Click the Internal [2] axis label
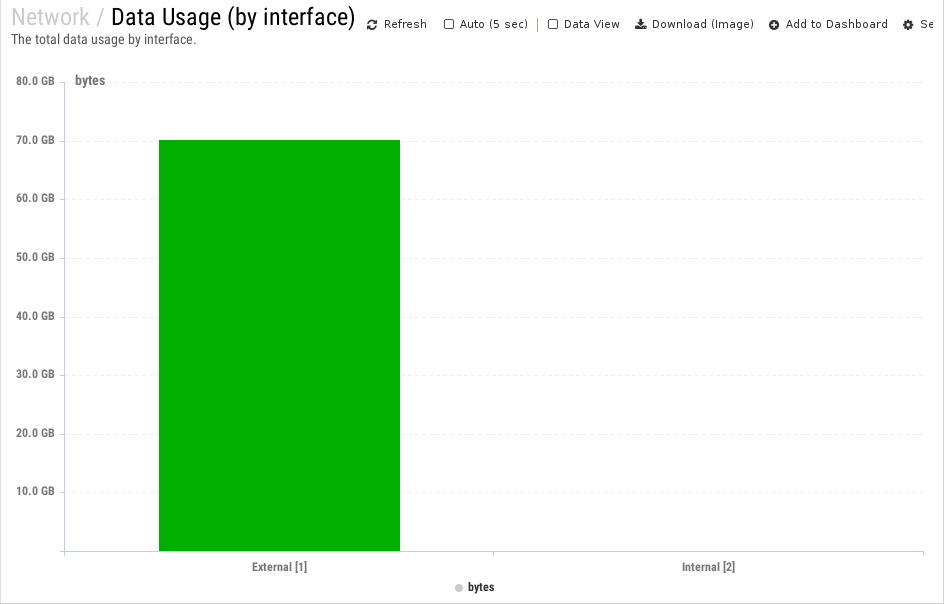Viewport: 944px width, 604px height. coord(708,567)
